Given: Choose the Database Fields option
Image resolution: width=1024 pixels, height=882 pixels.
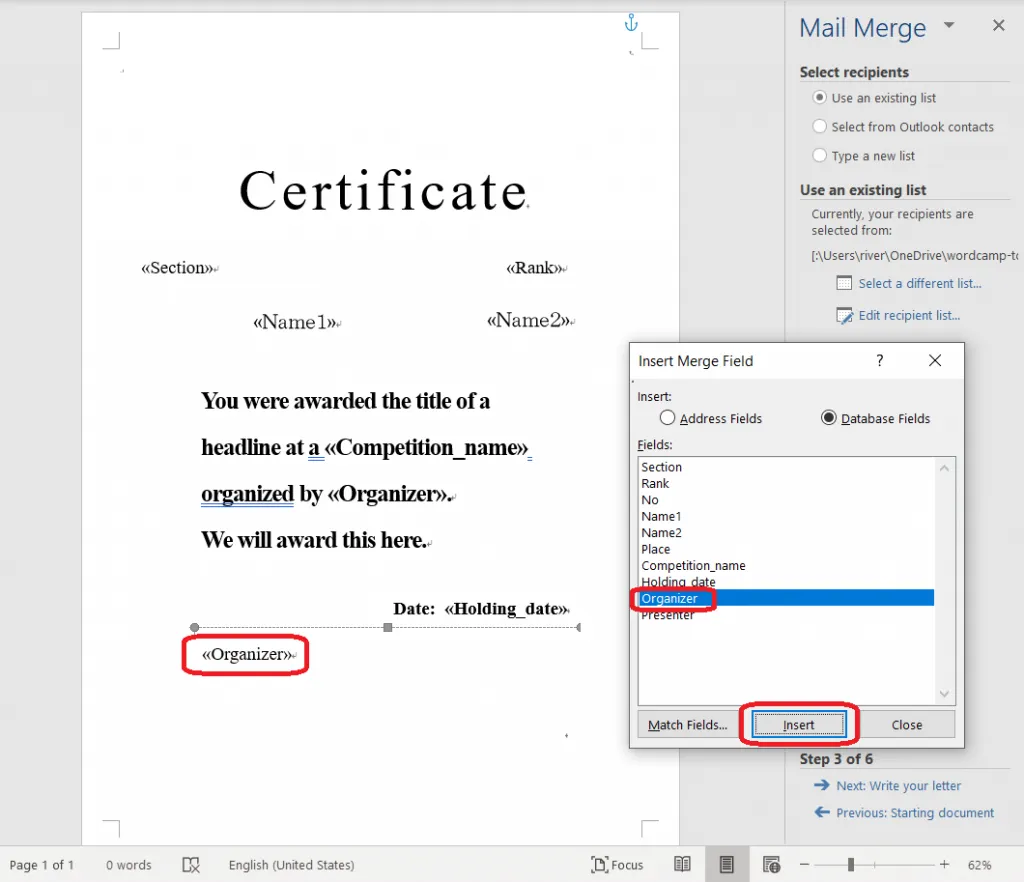Looking at the screenshot, I should tap(828, 418).
